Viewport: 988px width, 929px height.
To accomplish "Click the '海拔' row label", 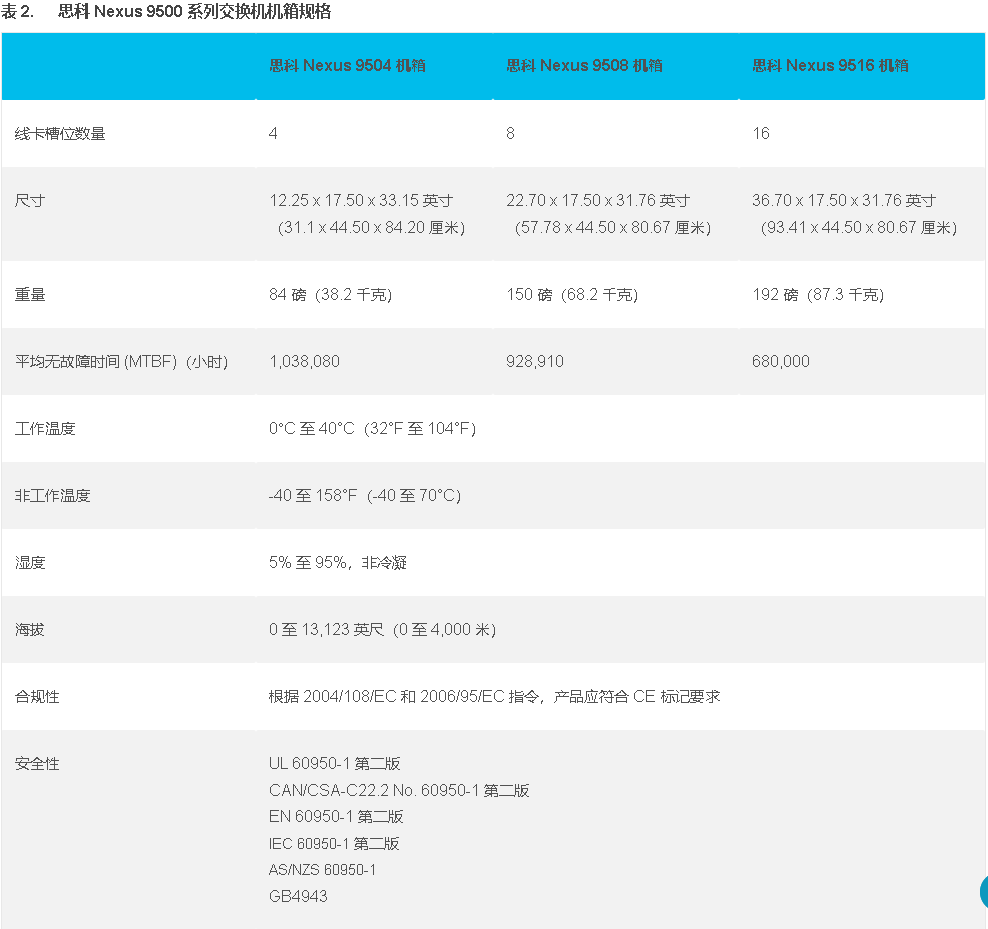I will tap(30, 630).
